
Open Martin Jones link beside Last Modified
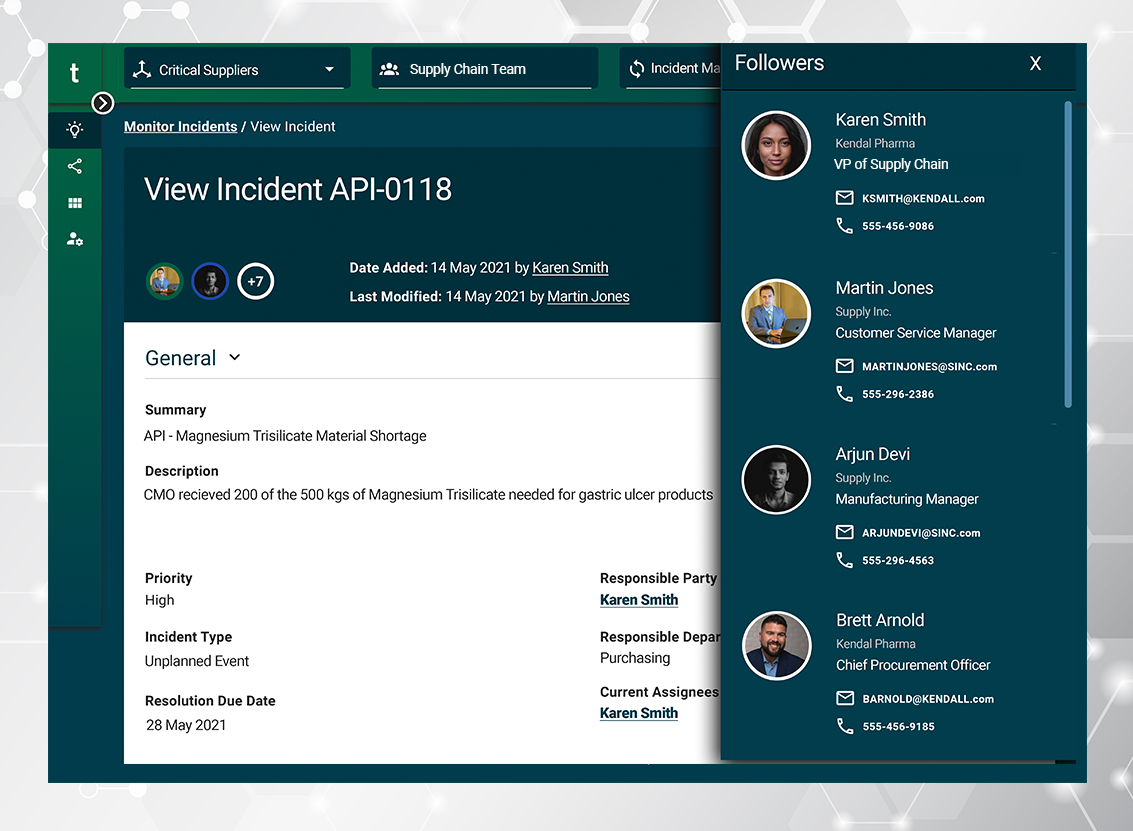point(588,297)
